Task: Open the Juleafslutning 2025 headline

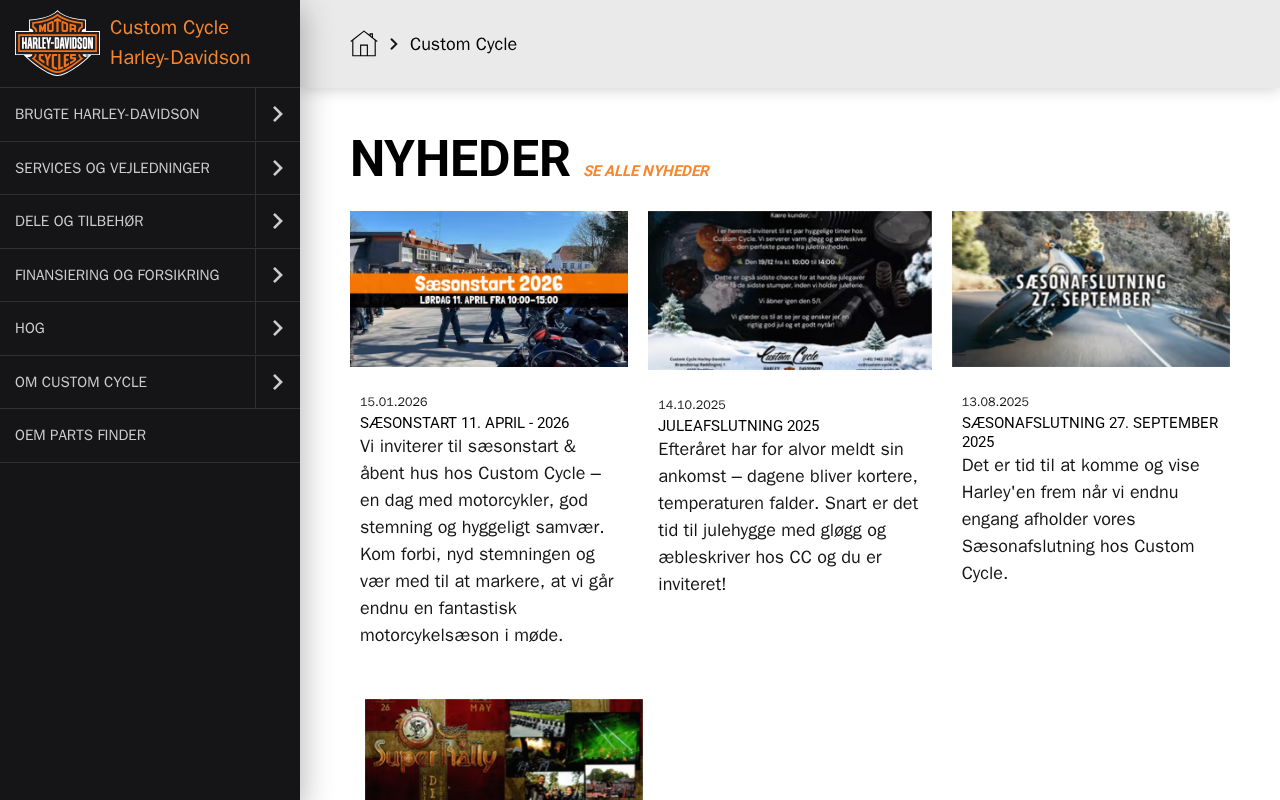Action: click(738, 426)
